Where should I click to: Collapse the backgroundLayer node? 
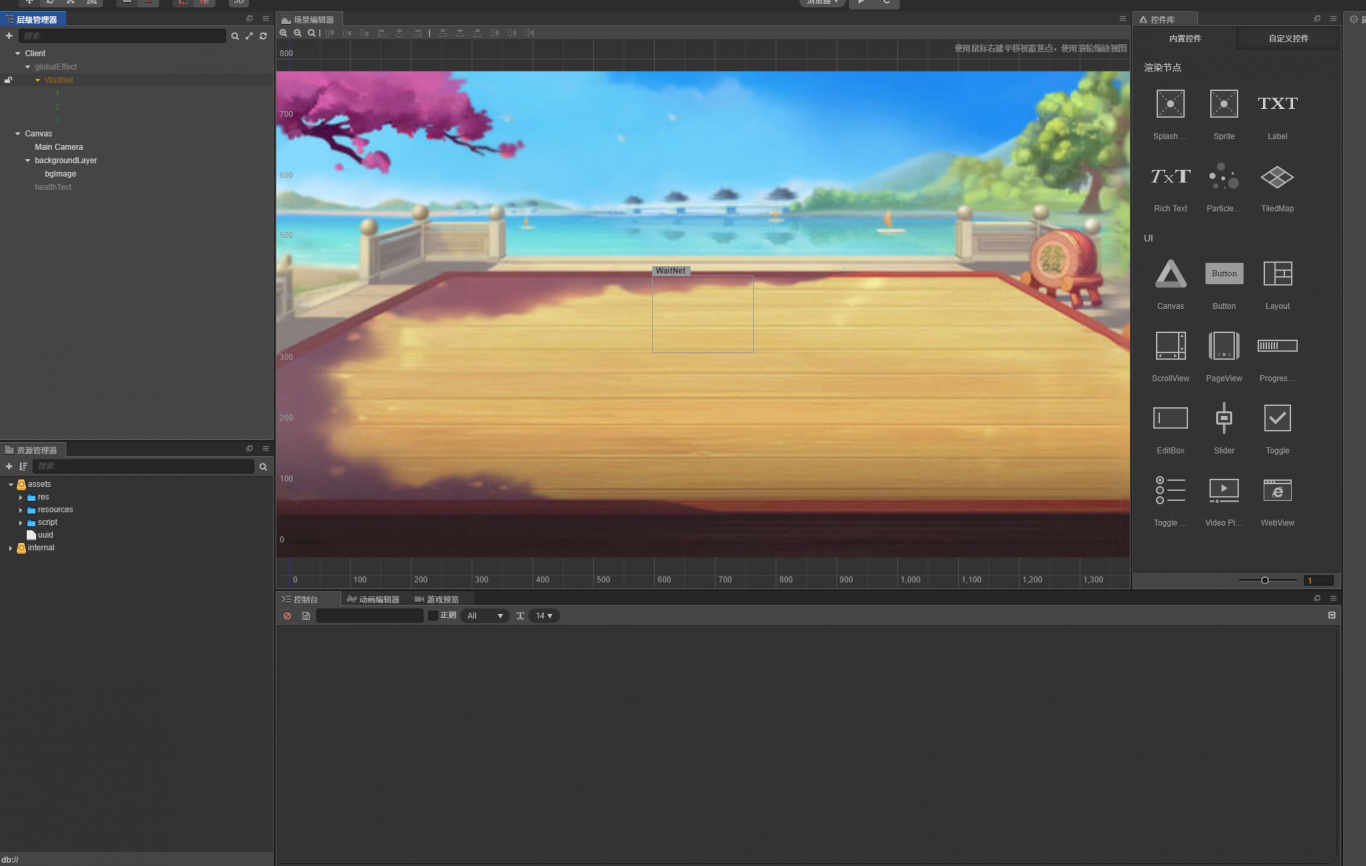pyautogui.click(x=28, y=160)
